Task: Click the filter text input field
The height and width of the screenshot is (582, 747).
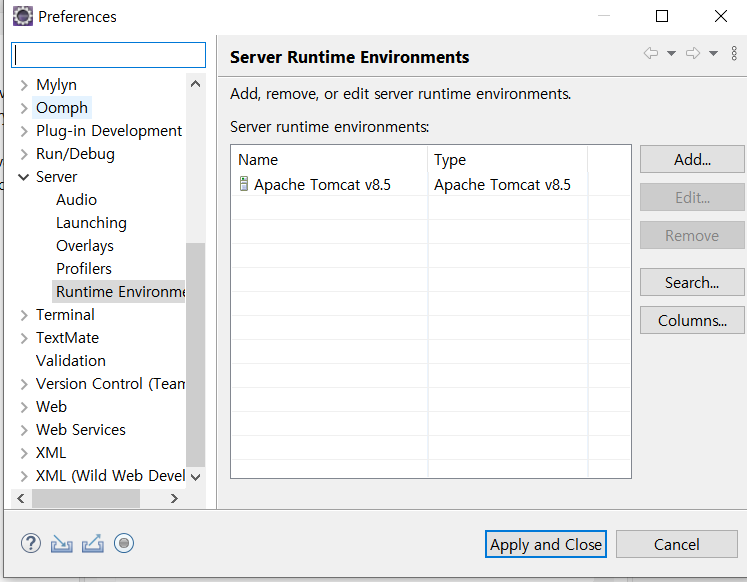Action: 109,55
